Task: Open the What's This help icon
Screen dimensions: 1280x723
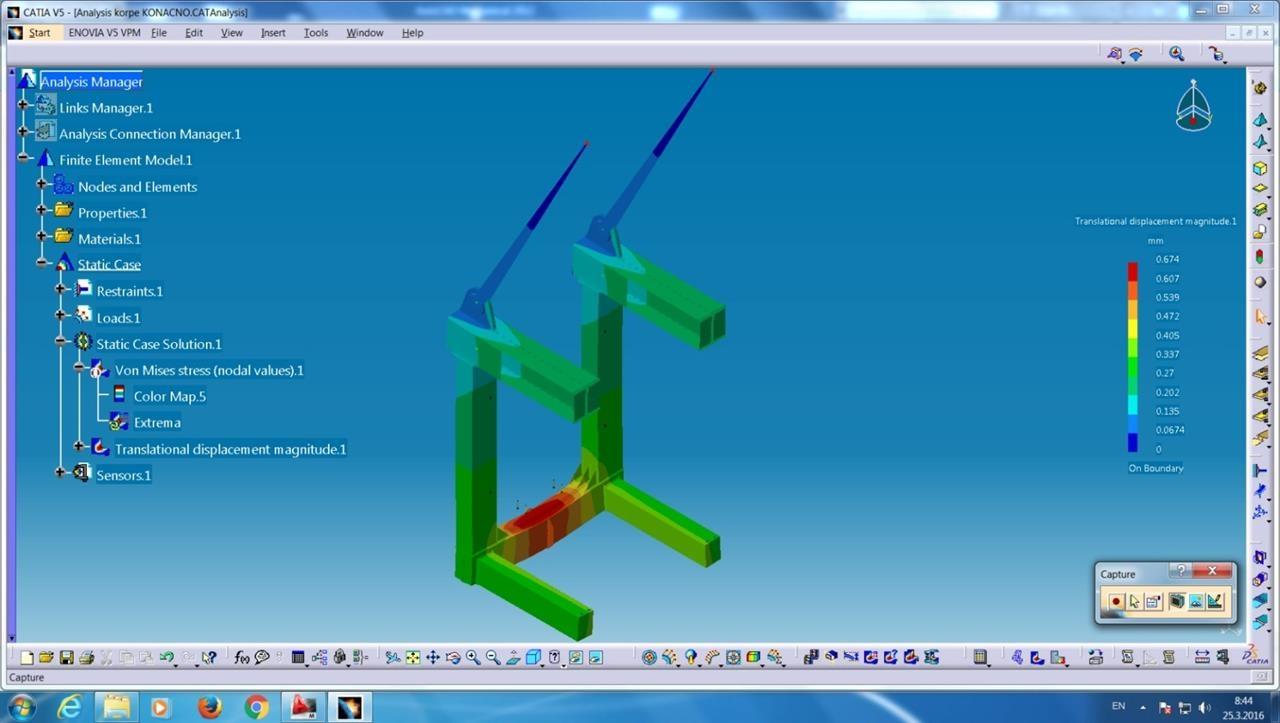Action: (209, 657)
